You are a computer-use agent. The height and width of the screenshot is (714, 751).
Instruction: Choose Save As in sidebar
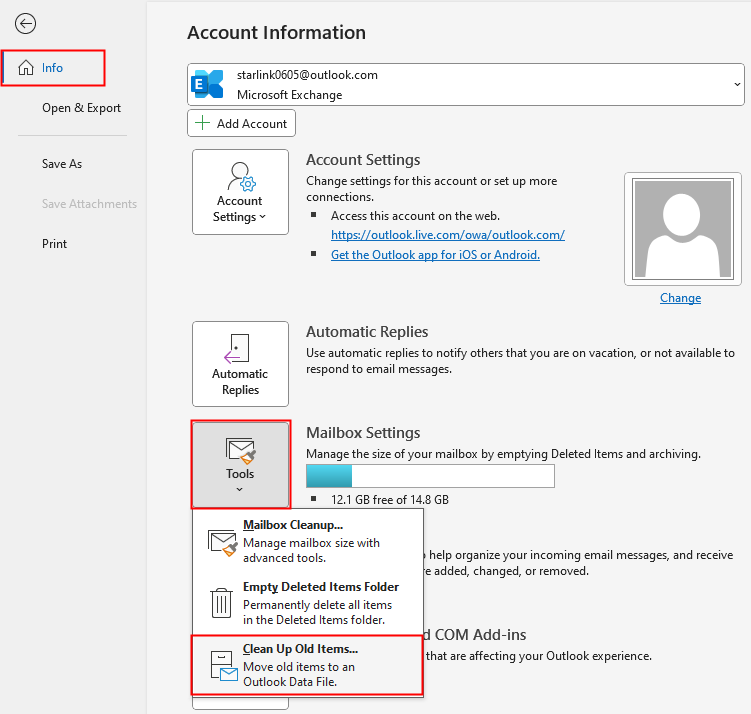point(62,164)
